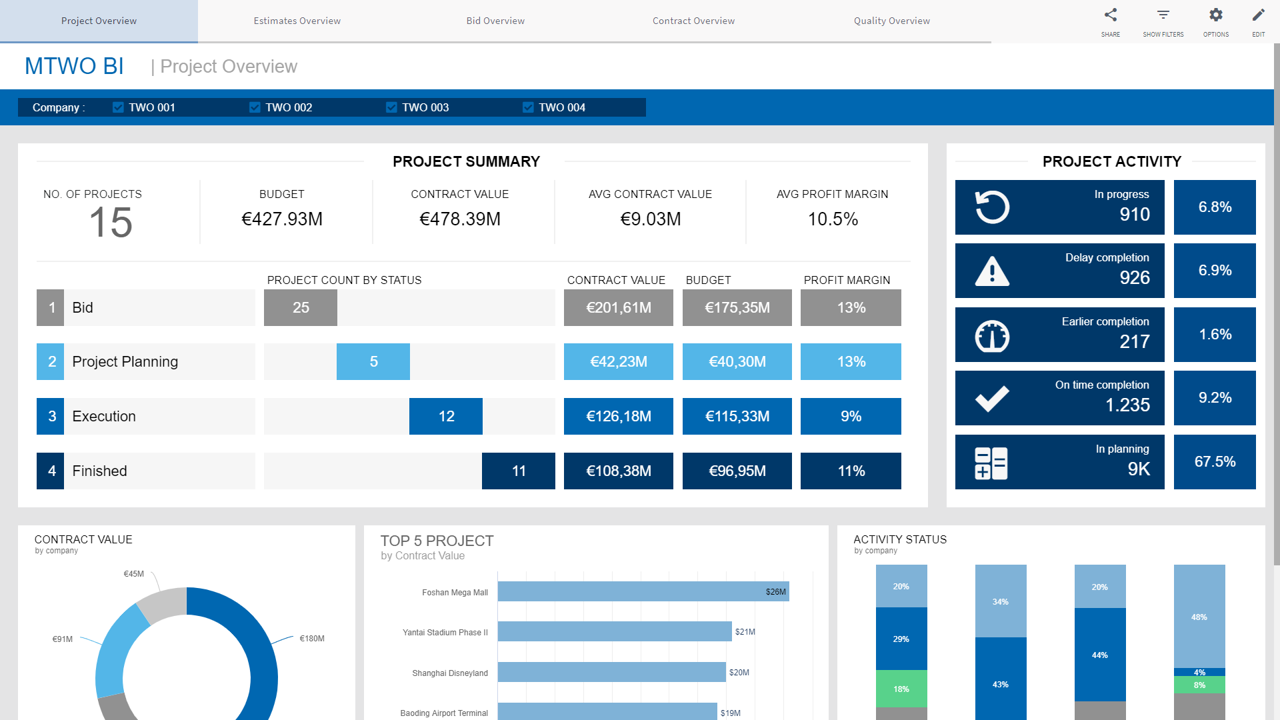Open the Show Filters icon
This screenshot has height=720, width=1280.
(x=1163, y=16)
